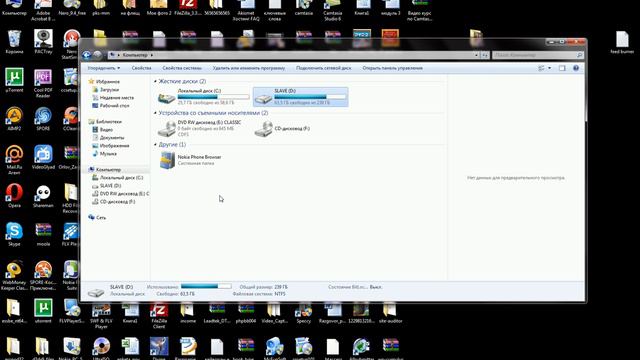Open Недавние места in navigation pane
640x360 pixels.
(116, 98)
